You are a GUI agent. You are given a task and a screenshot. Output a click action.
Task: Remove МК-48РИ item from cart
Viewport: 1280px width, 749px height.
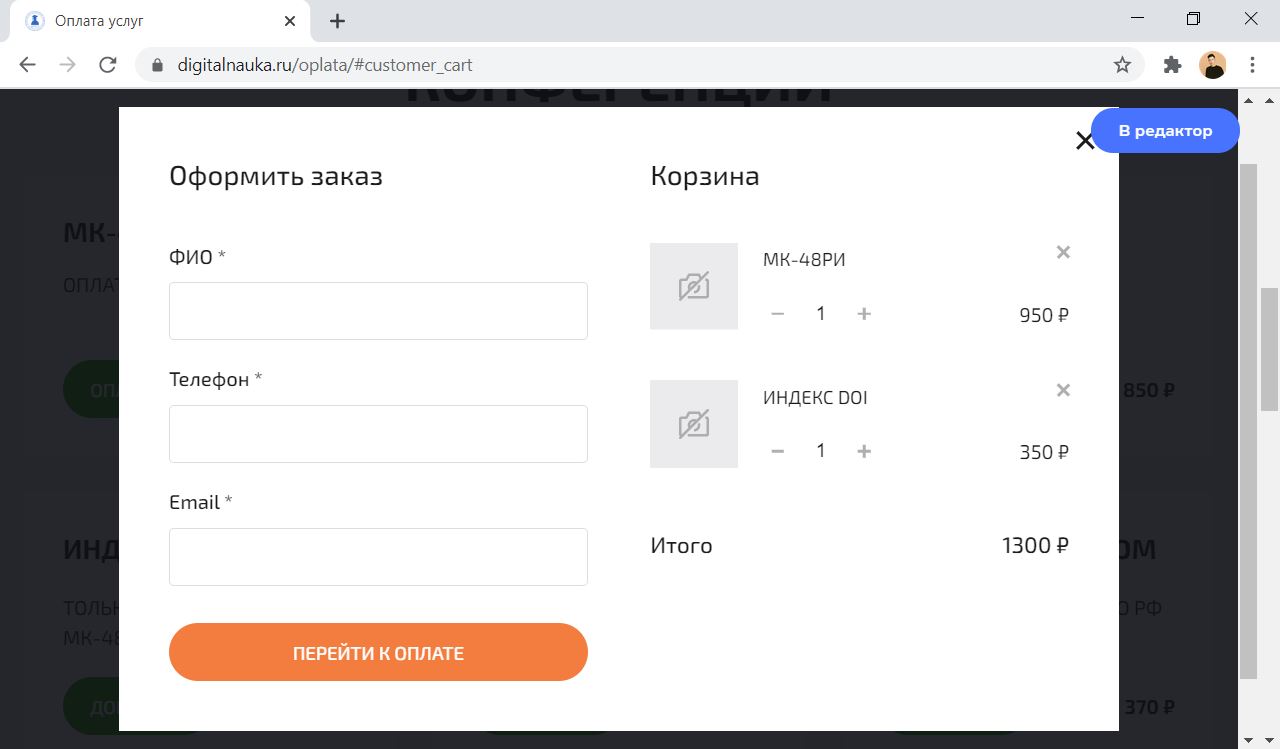click(1063, 252)
